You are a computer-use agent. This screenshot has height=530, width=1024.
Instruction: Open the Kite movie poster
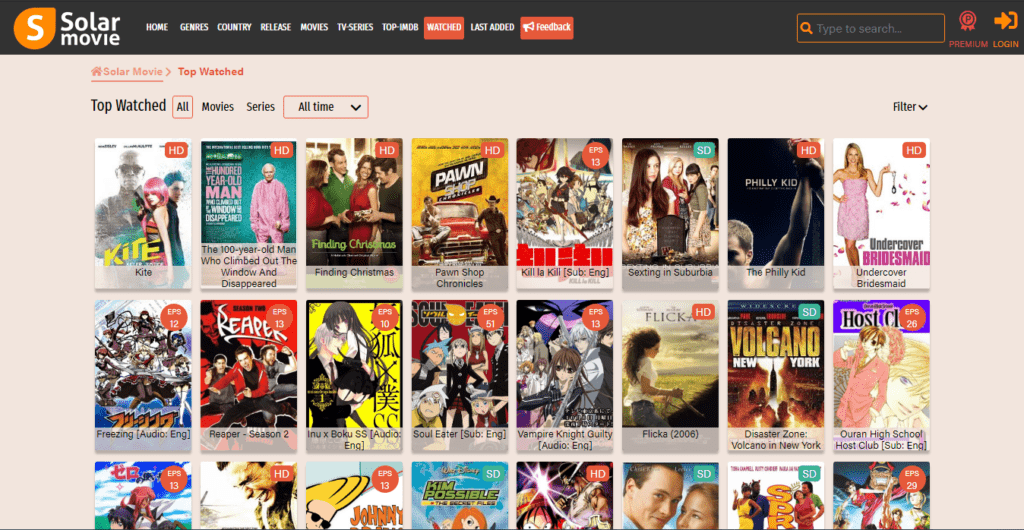pyautogui.click(x=143, y=213)
